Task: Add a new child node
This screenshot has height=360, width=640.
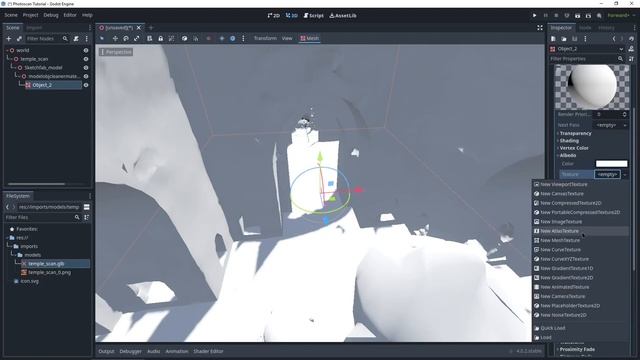Action: coord(9,38)
